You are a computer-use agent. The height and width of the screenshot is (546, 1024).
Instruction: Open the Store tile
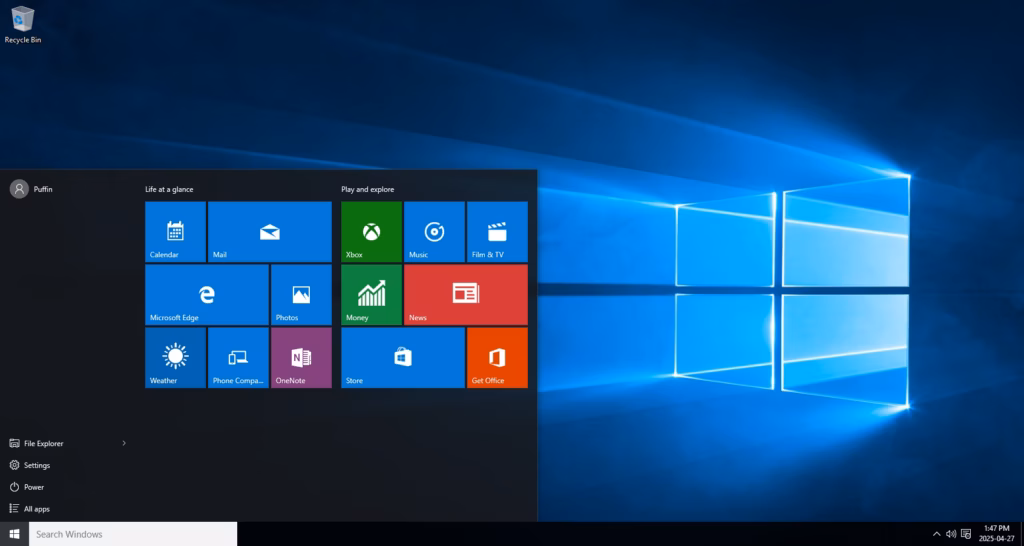pyautogui.click(x=403, y=358)
